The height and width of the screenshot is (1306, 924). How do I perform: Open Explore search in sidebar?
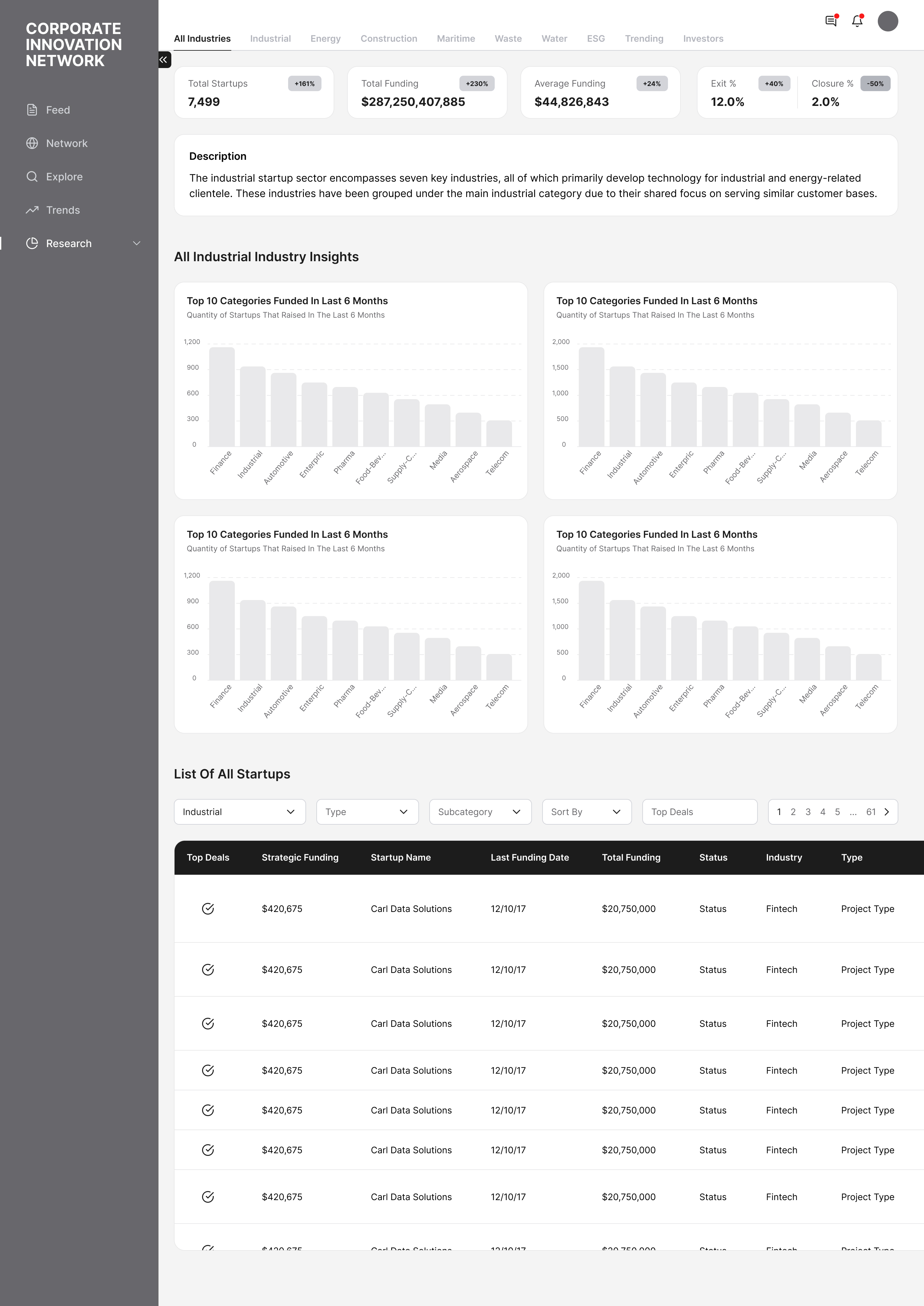[64, 177]
